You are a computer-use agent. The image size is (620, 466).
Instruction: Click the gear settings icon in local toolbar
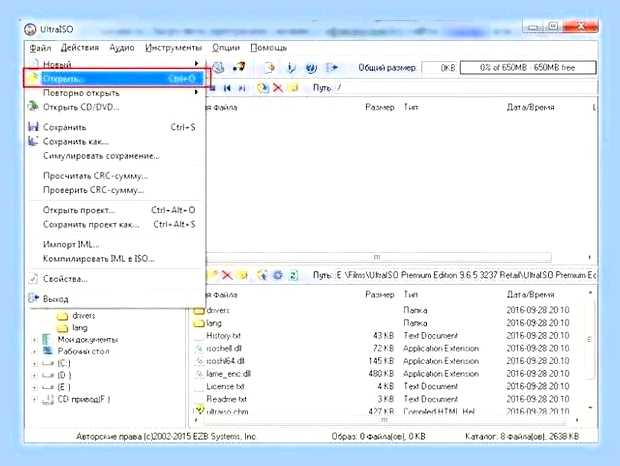point(278,275)
